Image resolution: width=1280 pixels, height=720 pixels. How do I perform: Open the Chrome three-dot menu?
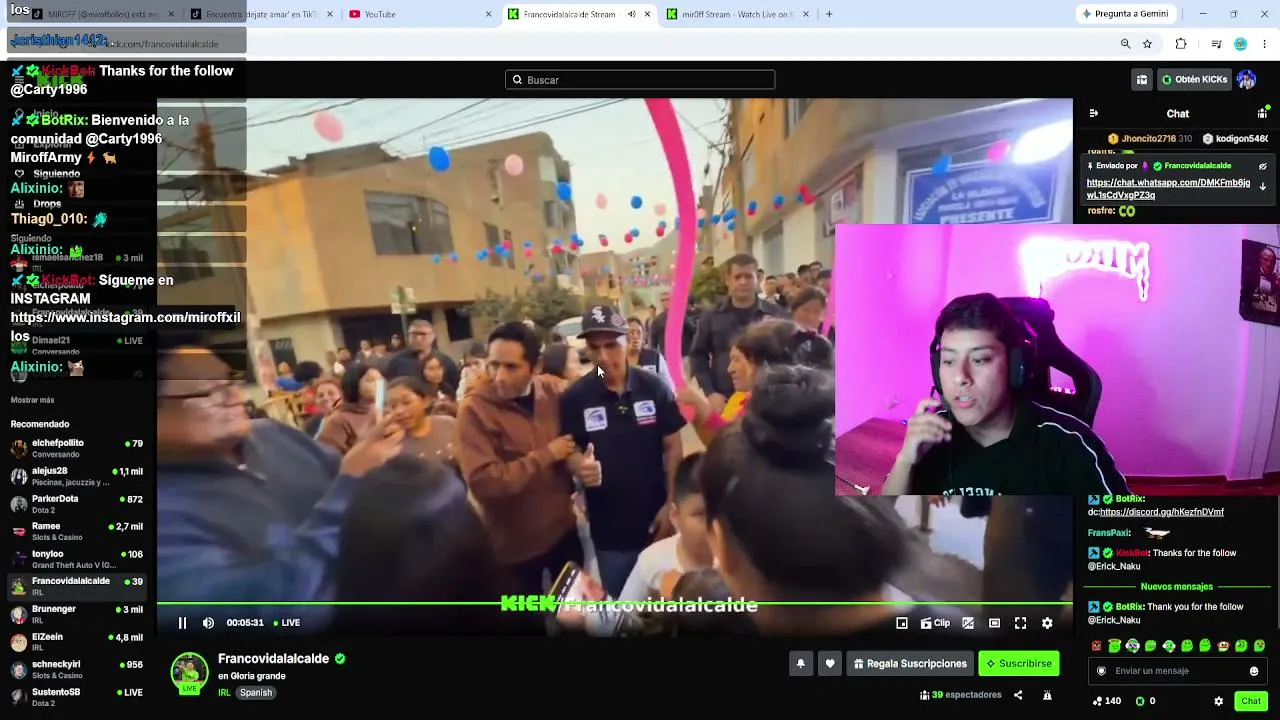pos(1265,44)
